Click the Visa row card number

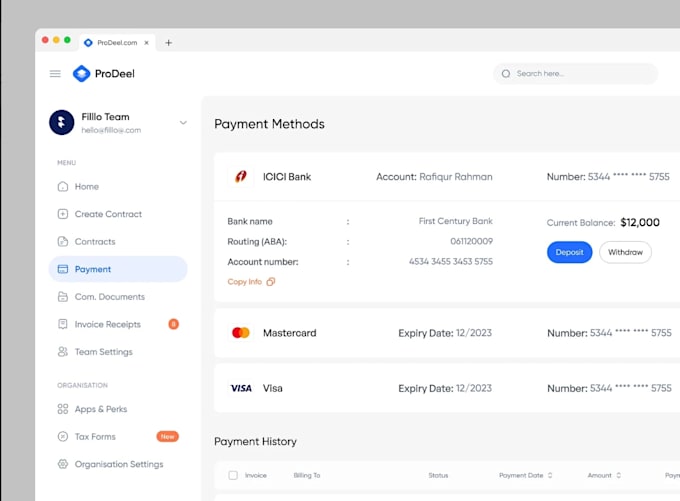[631, 388]
